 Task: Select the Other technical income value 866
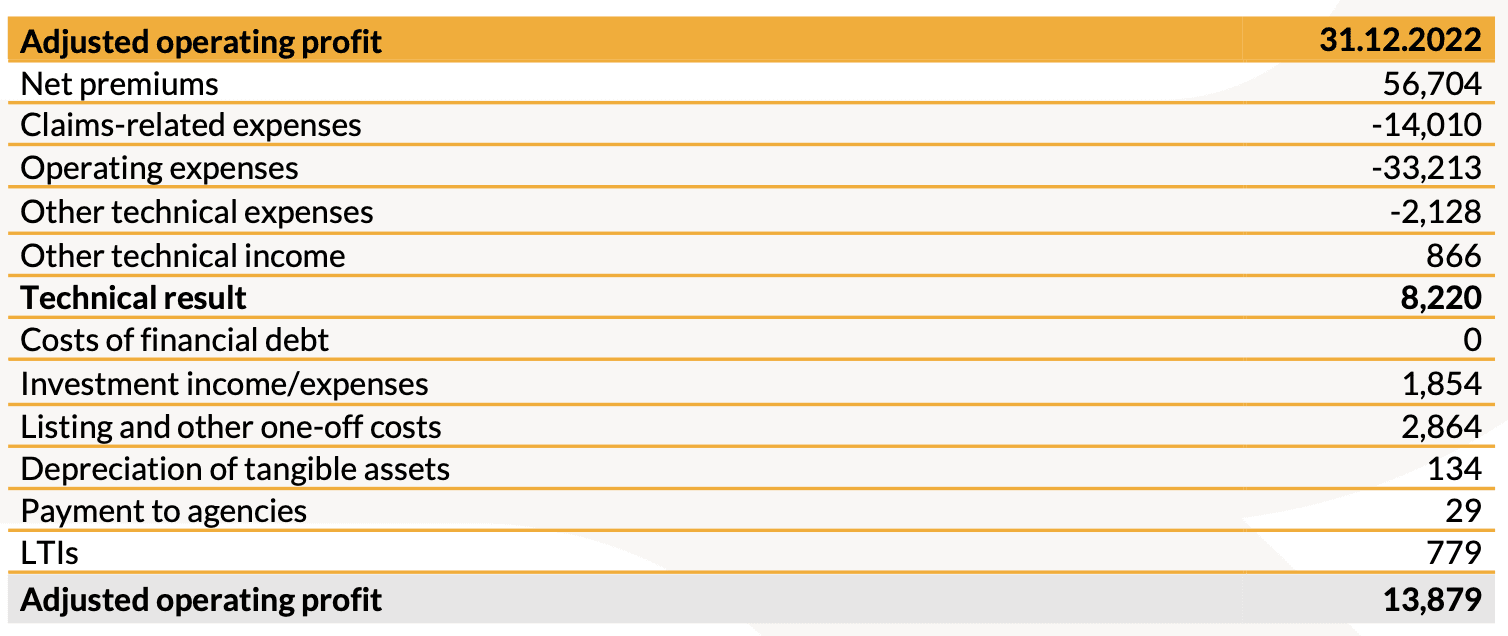coord(1453,256)
